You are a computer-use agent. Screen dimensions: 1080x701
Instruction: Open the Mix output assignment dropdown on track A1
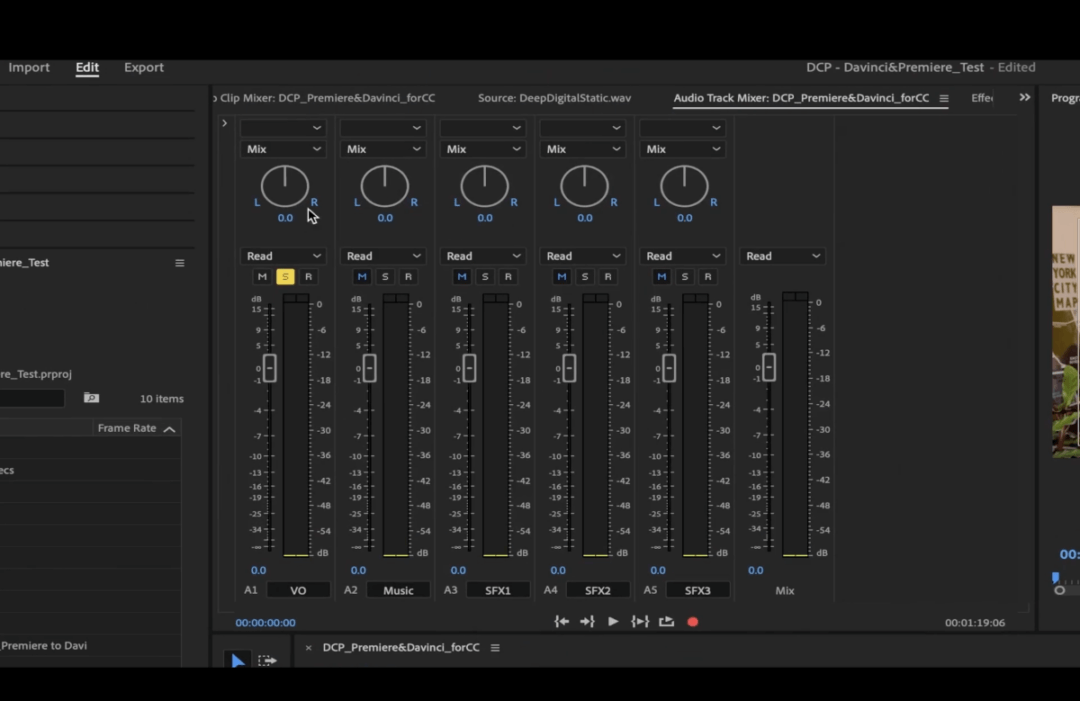(x=283, y=148)
